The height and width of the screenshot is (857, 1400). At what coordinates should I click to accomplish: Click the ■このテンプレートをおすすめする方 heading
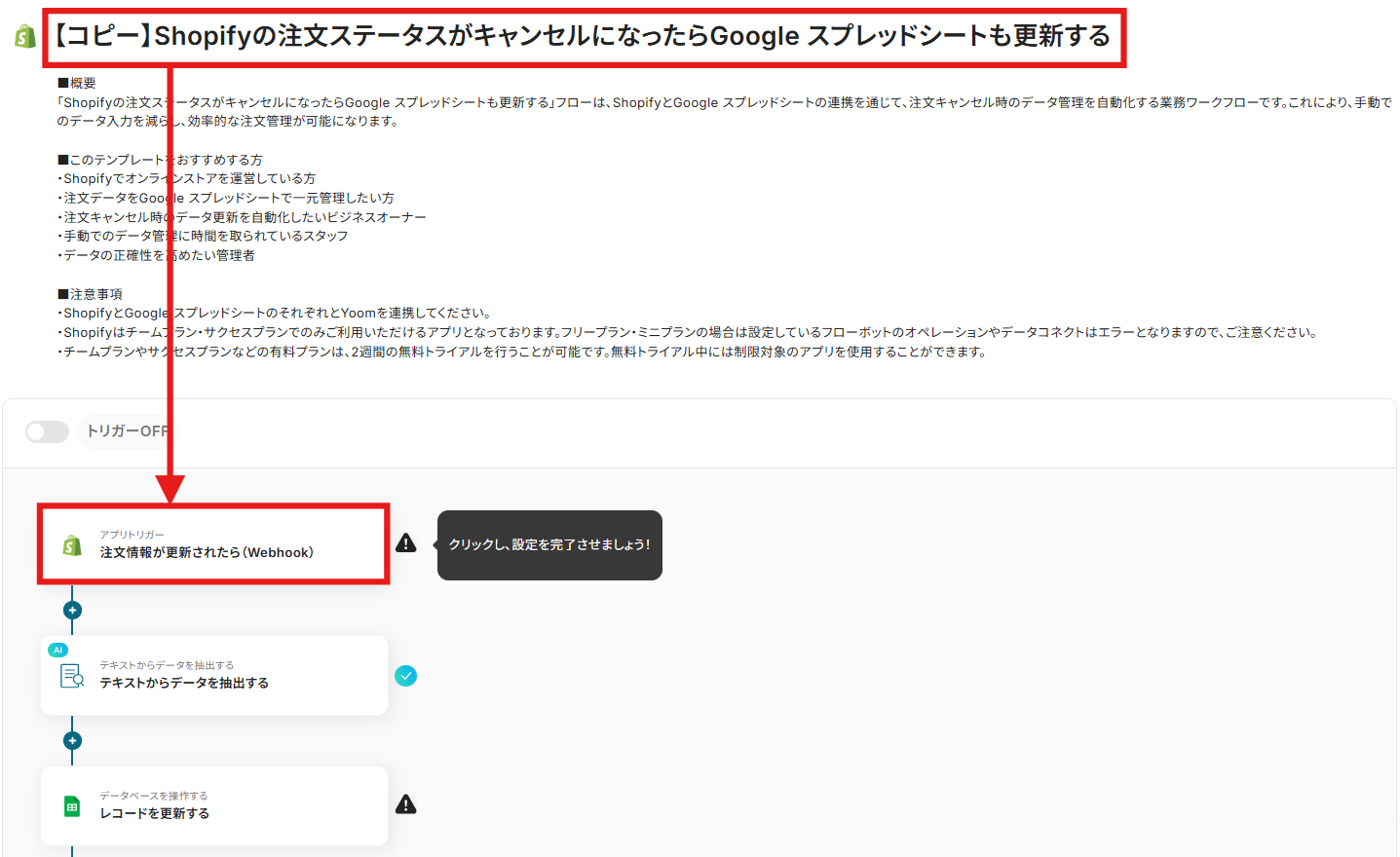click(160, 160)
